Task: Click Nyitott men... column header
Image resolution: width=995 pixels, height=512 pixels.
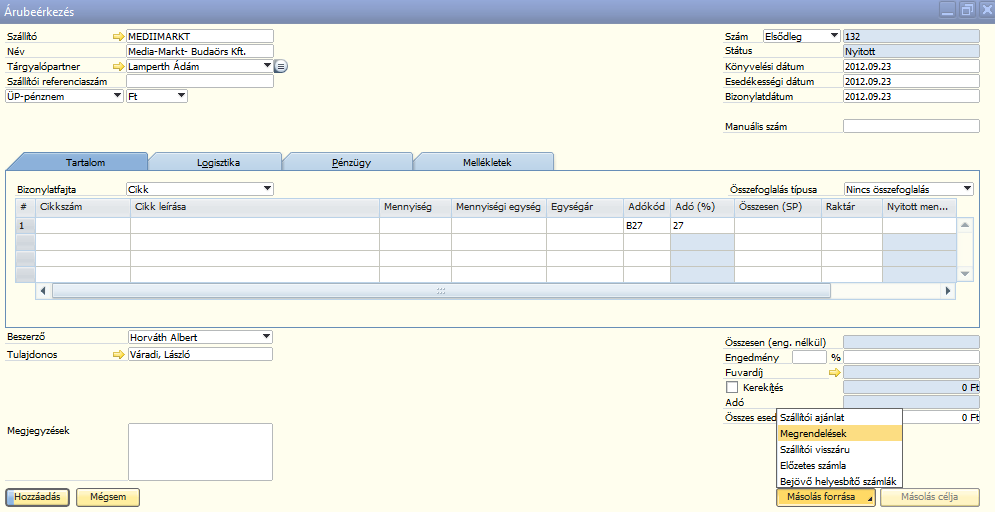Action: (919, 206)
